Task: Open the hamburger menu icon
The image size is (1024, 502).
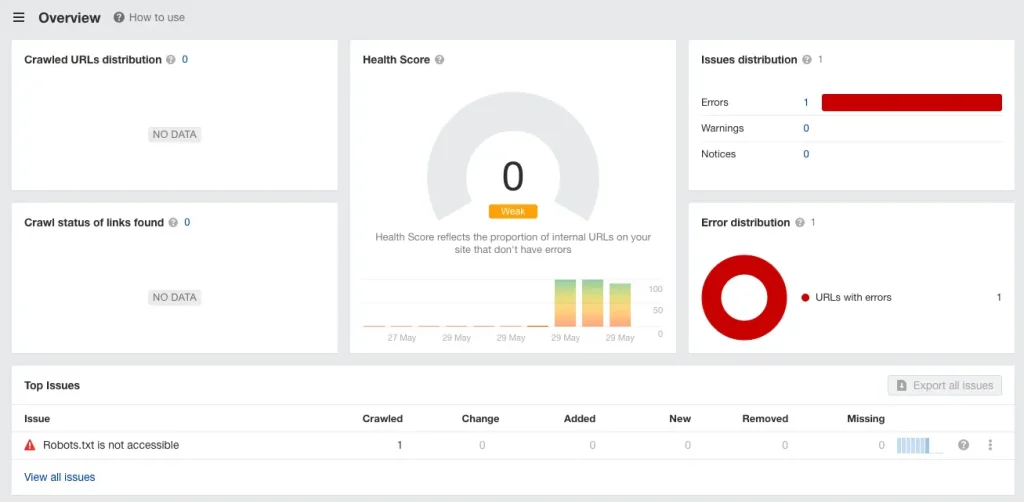Action: [x=19, y=18]
